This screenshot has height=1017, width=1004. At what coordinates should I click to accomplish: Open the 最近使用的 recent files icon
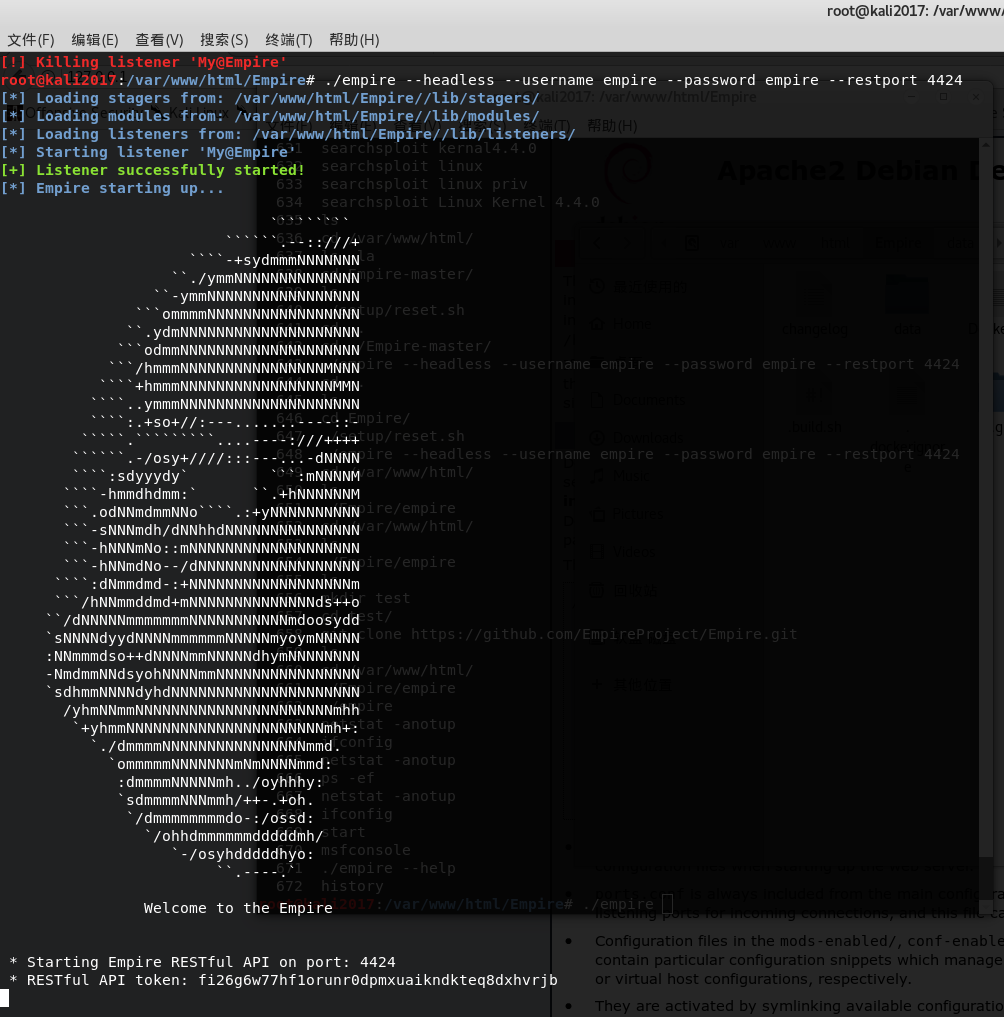(598, 286)
